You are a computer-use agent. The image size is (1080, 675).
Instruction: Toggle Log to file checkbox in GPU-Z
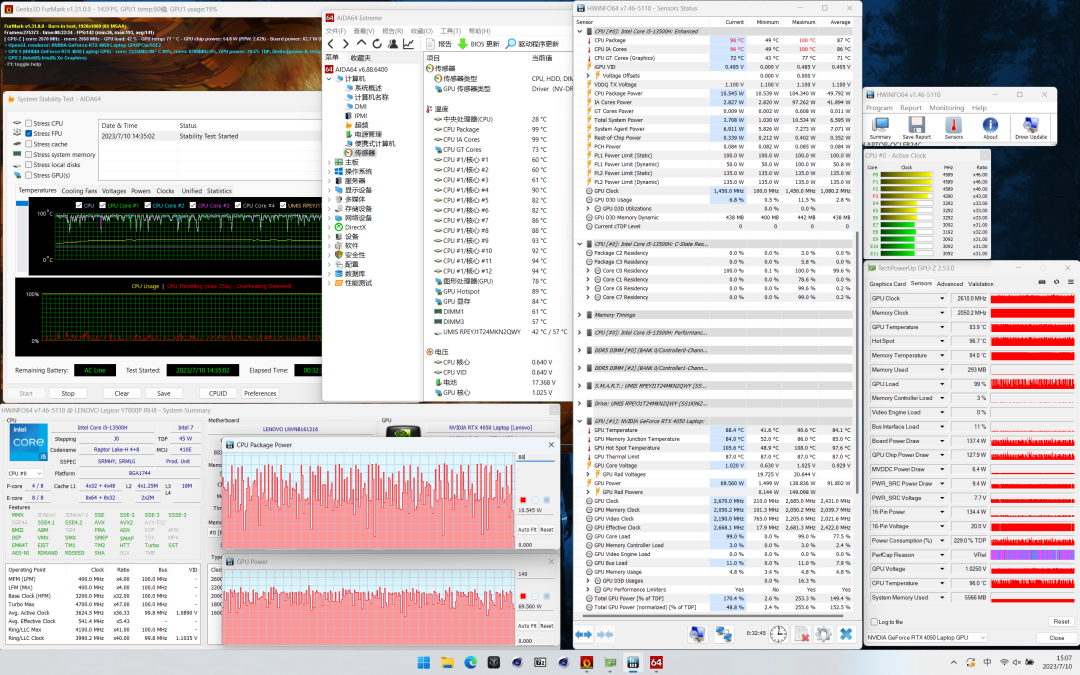point(873,621)
